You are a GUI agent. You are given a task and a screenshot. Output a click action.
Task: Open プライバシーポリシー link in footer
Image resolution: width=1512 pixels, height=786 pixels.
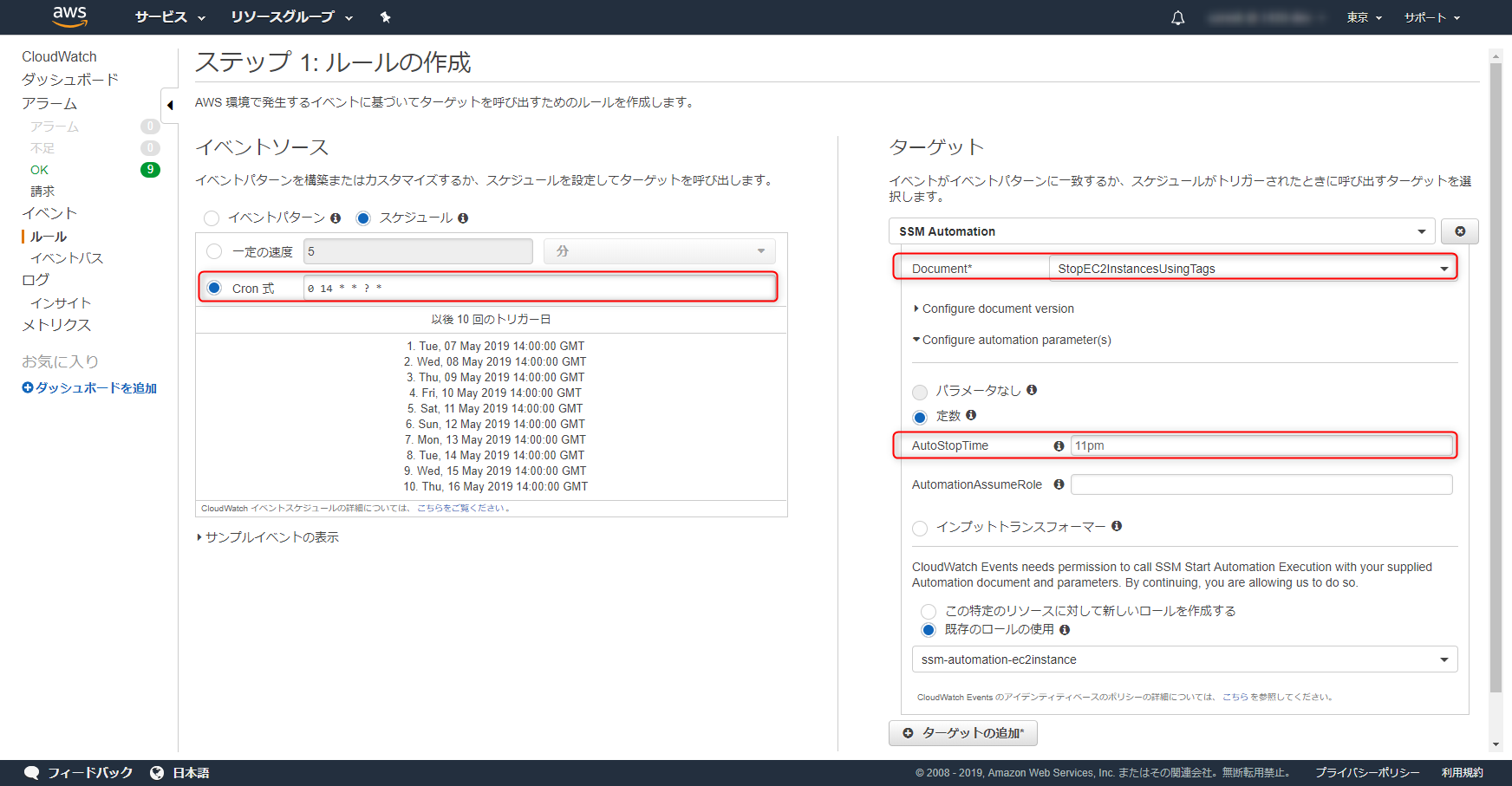tap(1367, 773)
